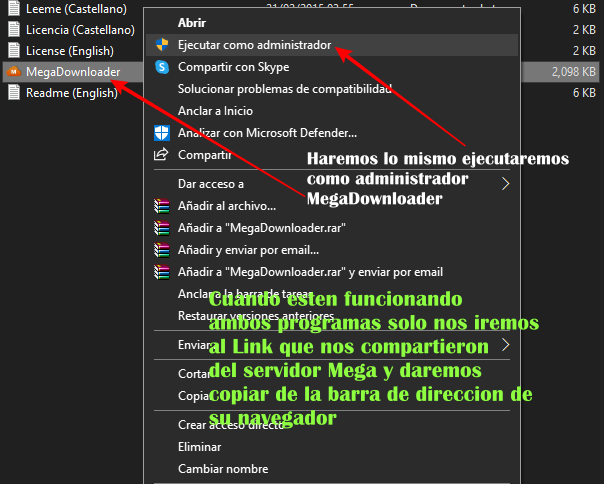Screen dimensions: 604x484
Task: Click the document icon of Readme (English)
Action: point(14,92)
